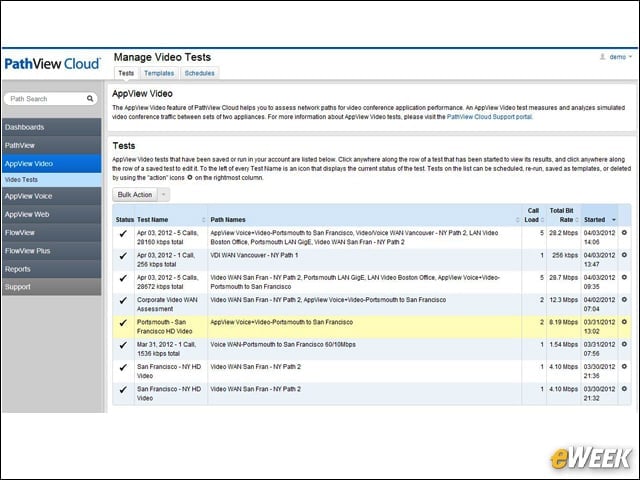This screenshot has height=480, width=640.
Task: Select Dashboards in the sidebar
Action: [x=51, y=127]
